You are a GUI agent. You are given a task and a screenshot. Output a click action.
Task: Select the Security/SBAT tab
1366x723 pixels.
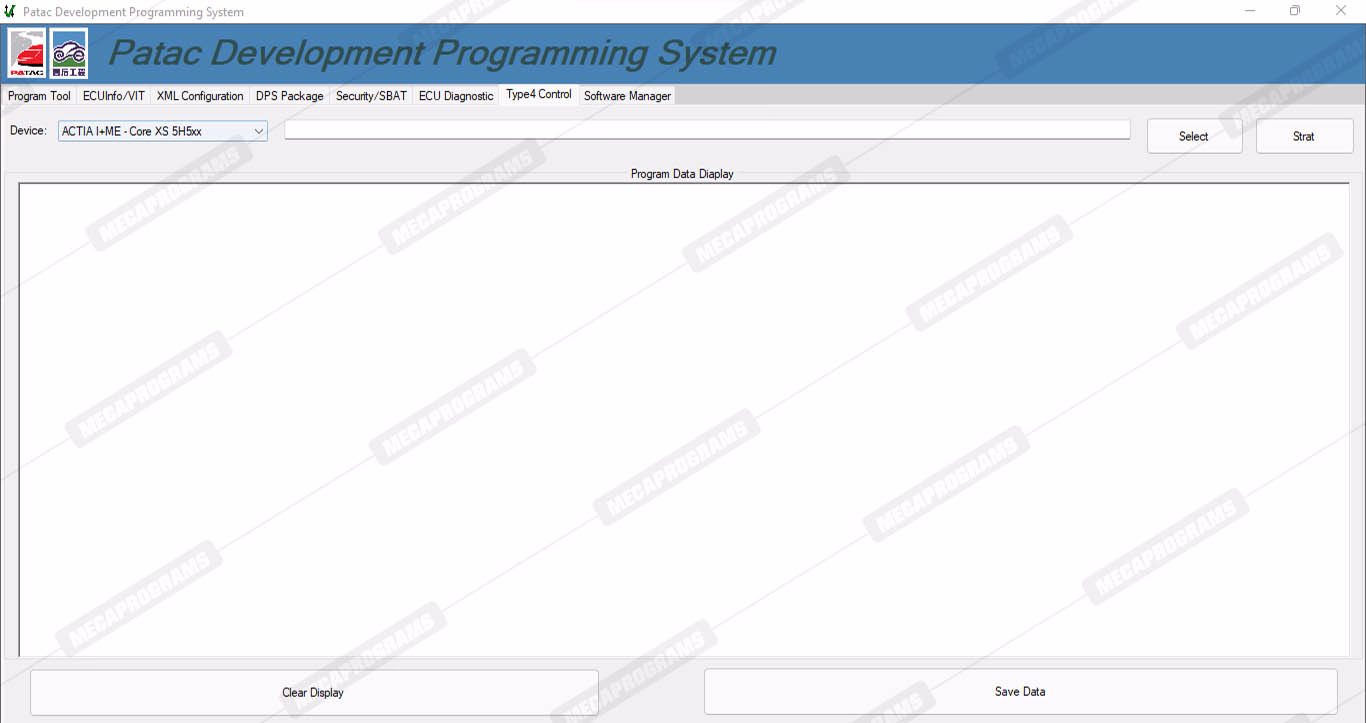tap(371, 96)
